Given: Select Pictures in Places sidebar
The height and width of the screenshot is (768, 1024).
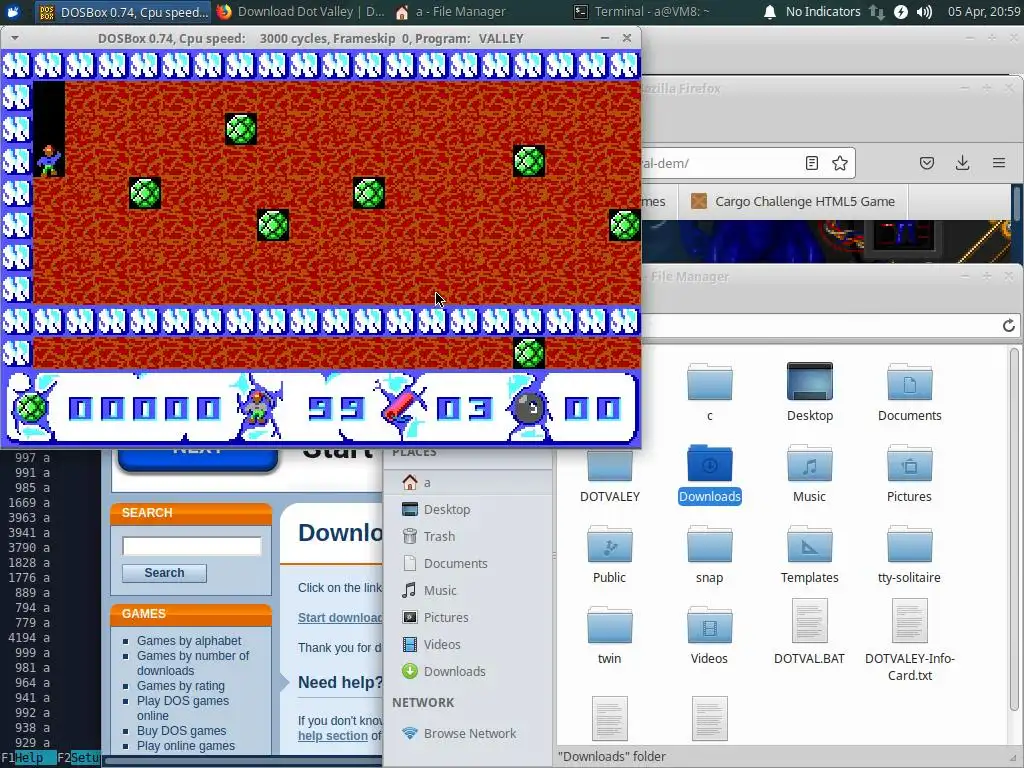Looking at the screenshot, I should click(x=468, y=617).
